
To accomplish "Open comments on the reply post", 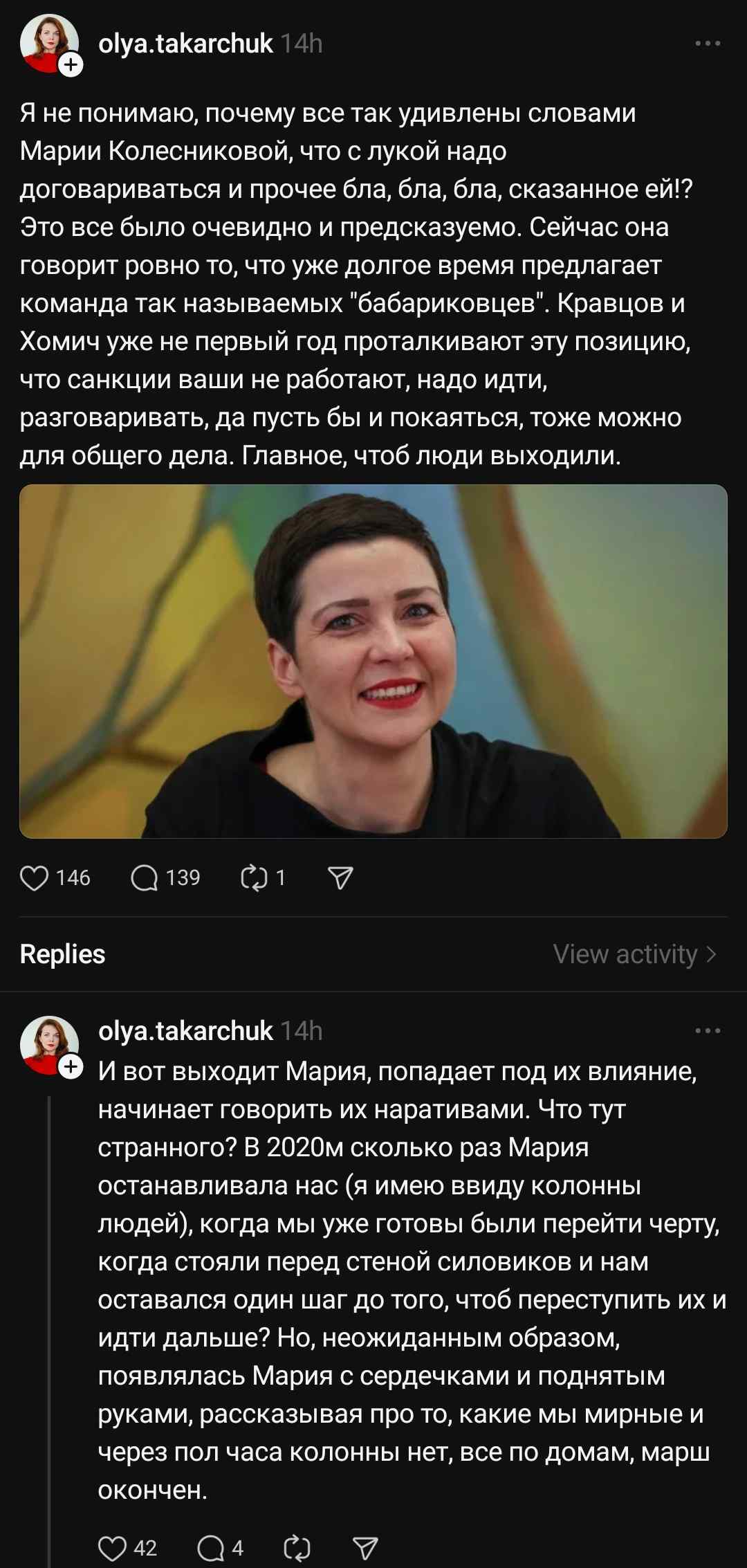I will point(210,1548).
